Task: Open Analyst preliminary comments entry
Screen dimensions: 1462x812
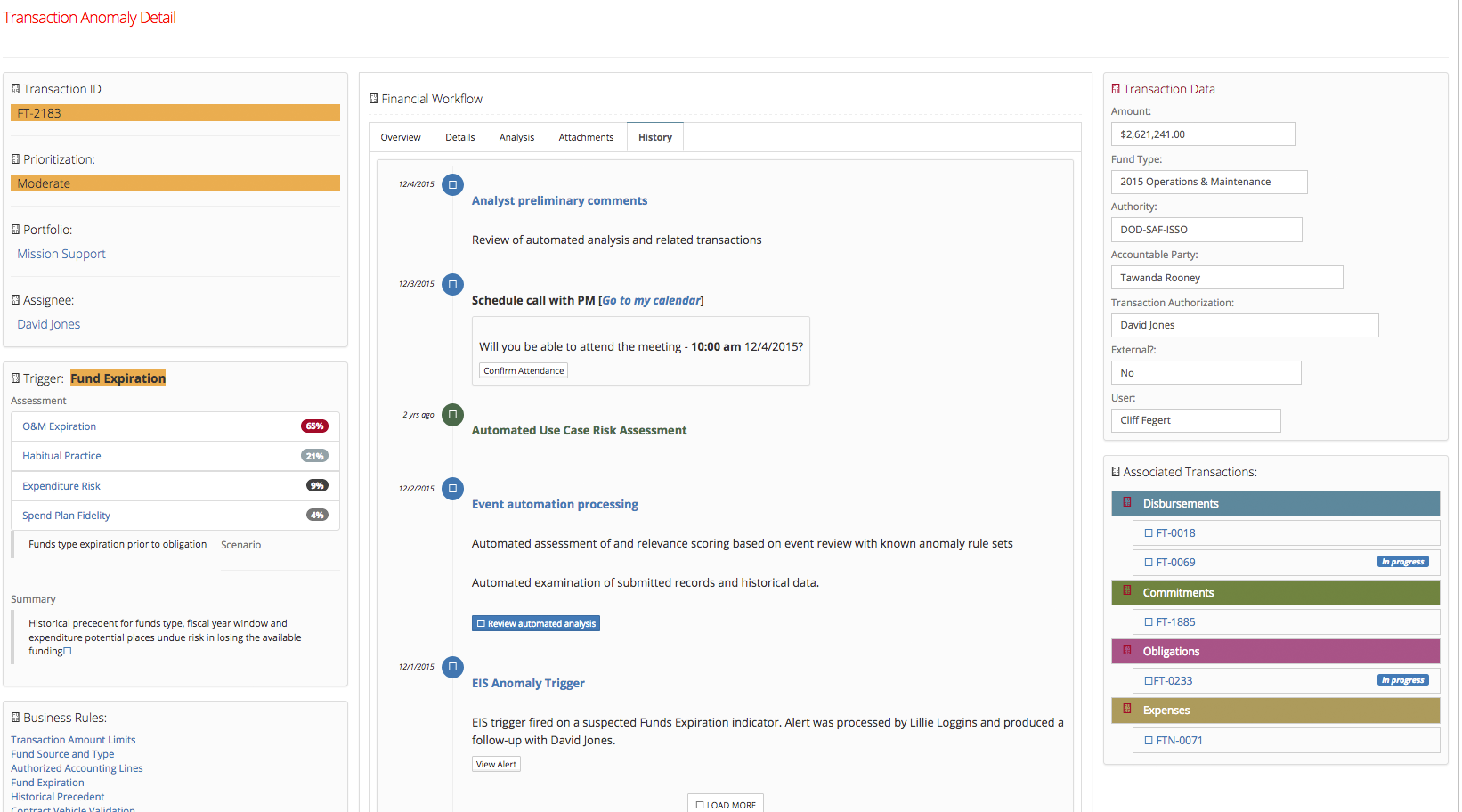Action: click(x=559, y=200)
